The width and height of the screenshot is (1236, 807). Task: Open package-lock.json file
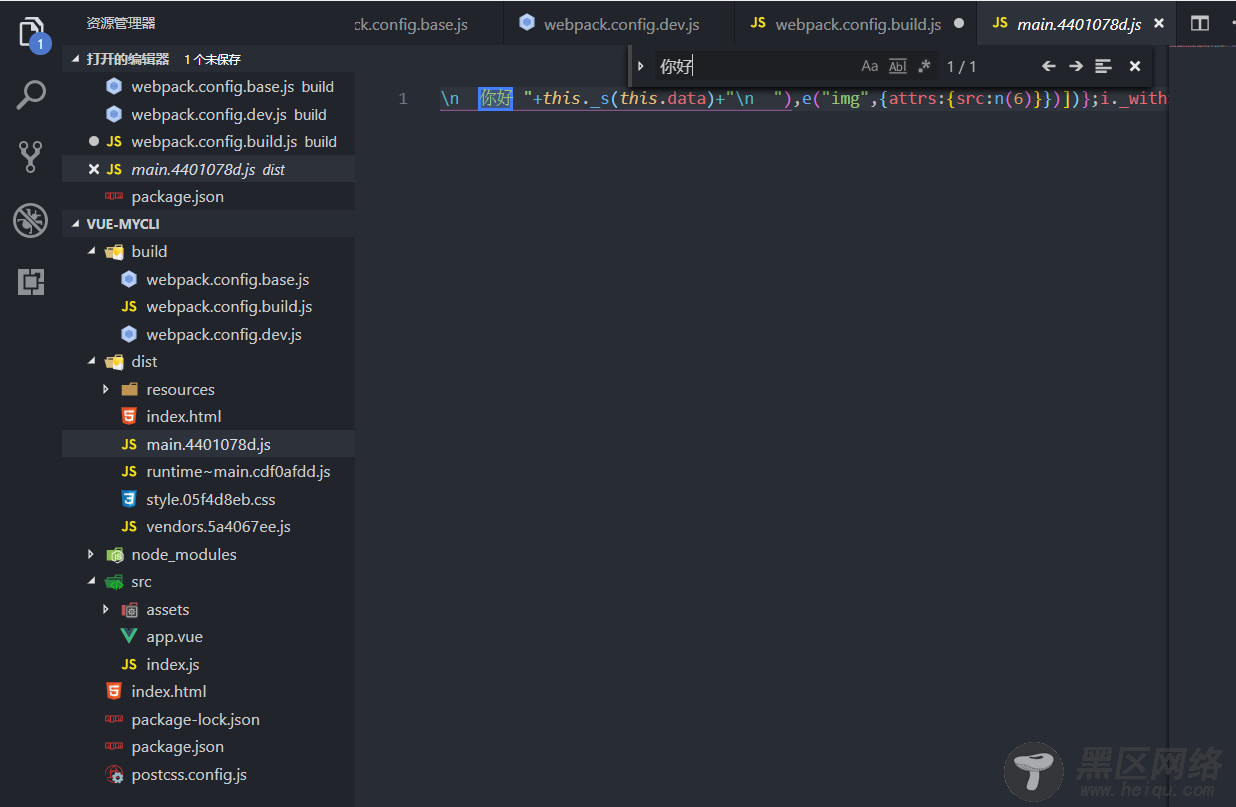point(208,719)
